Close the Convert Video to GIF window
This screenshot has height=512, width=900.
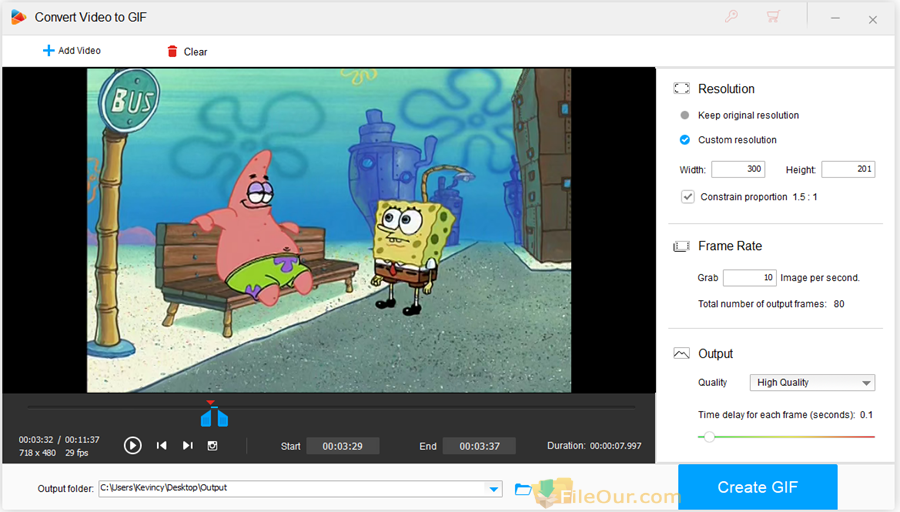(872, 20)
